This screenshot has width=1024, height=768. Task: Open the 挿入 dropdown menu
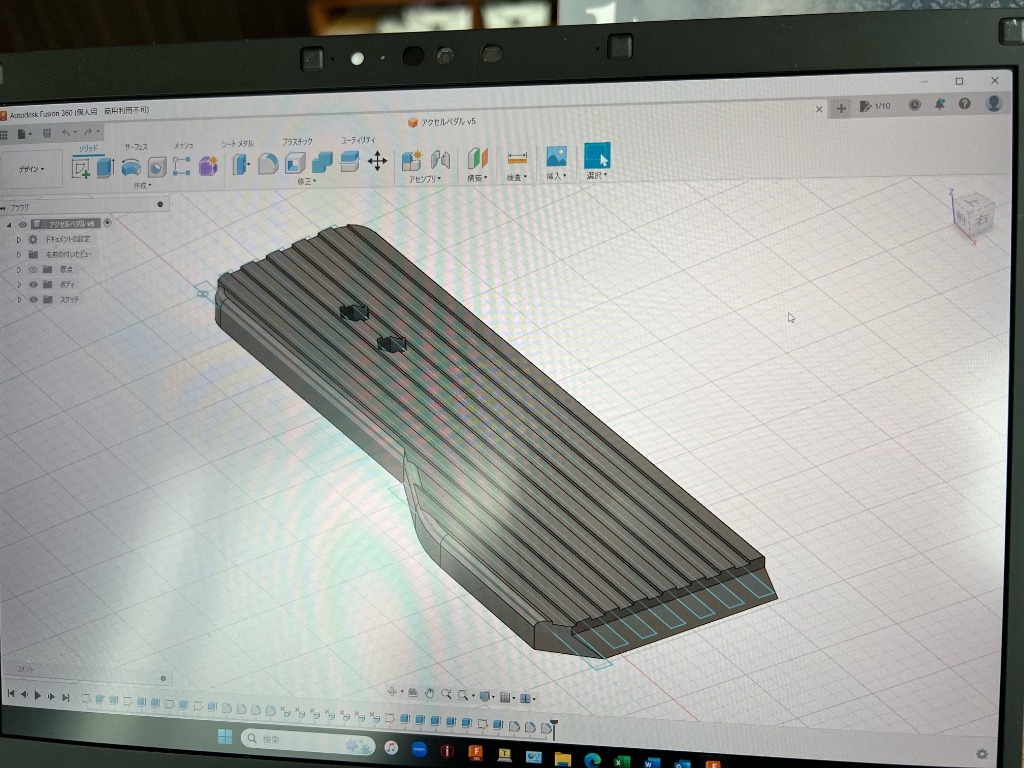556,176
